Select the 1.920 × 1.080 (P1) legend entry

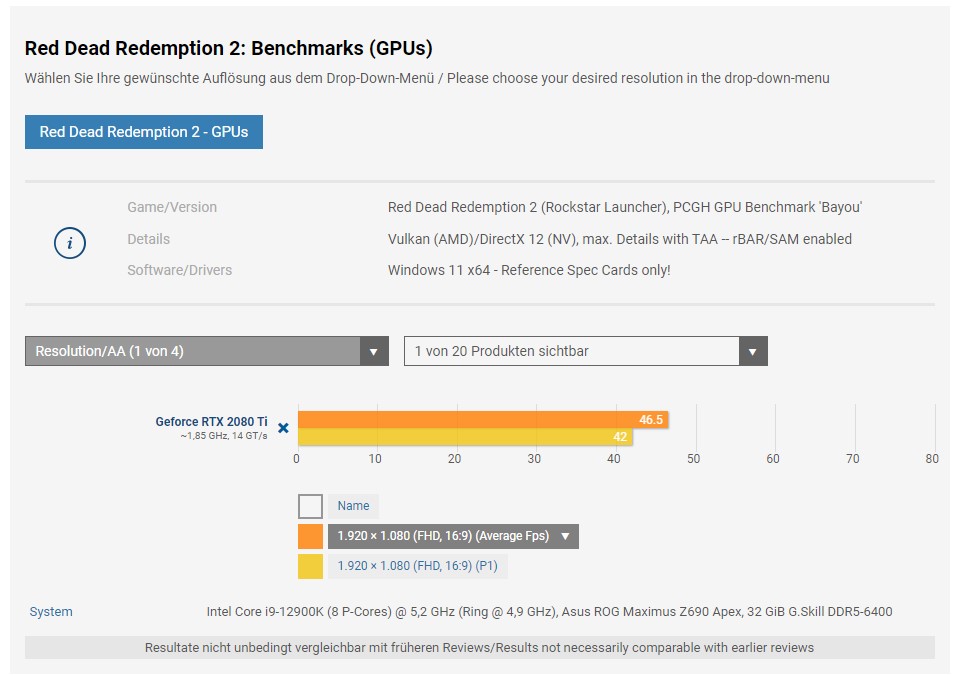pyautogui.click(x=418, y=566)
